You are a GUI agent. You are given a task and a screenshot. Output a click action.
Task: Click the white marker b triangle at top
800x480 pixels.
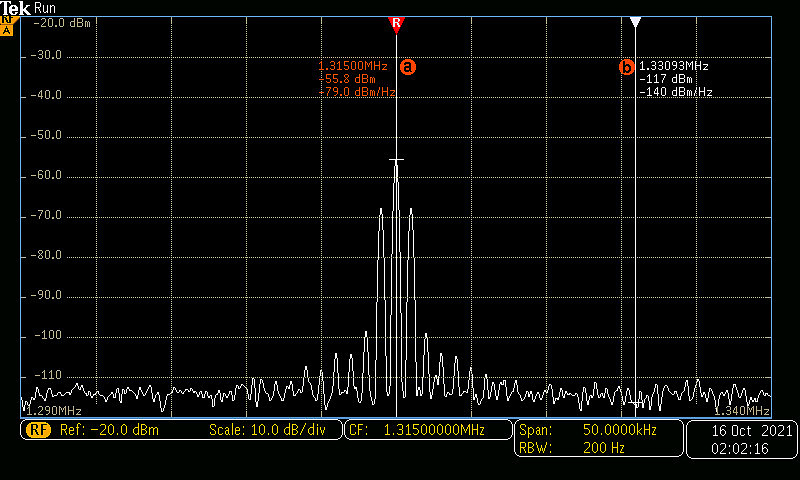pyautogui.click(x=635, y=22)
